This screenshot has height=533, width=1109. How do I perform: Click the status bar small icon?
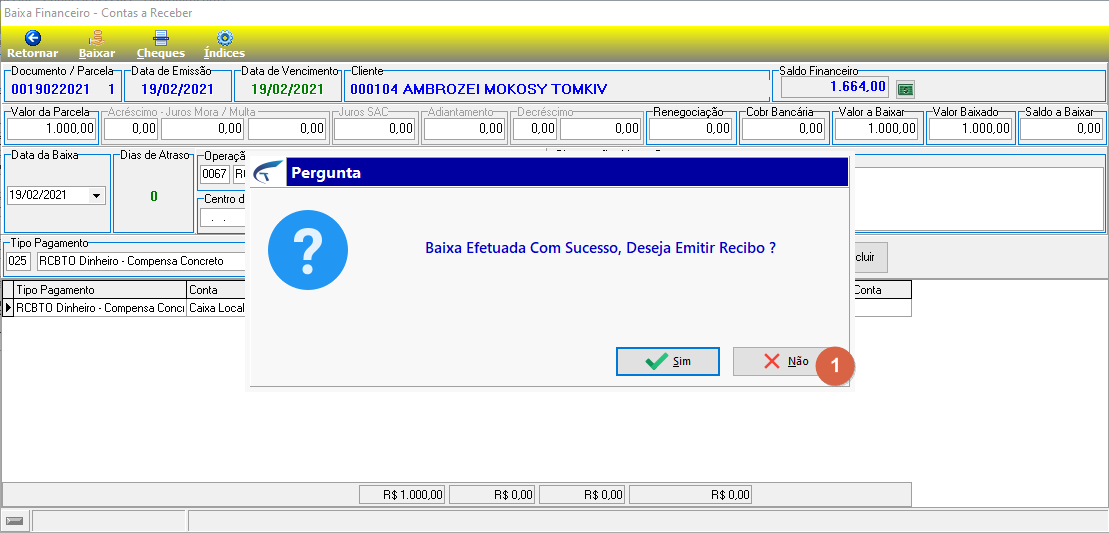(14, 521)
